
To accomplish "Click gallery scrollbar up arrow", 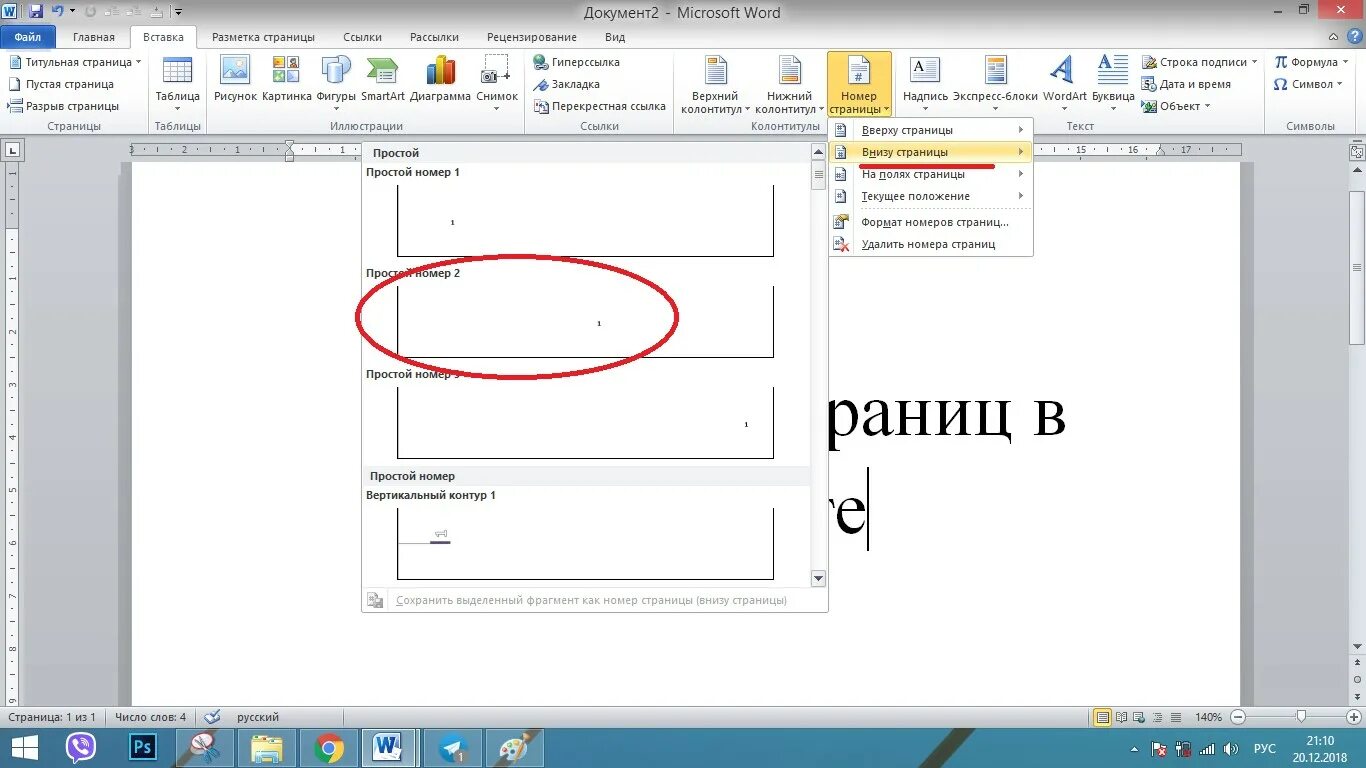I will coord(818,151).
